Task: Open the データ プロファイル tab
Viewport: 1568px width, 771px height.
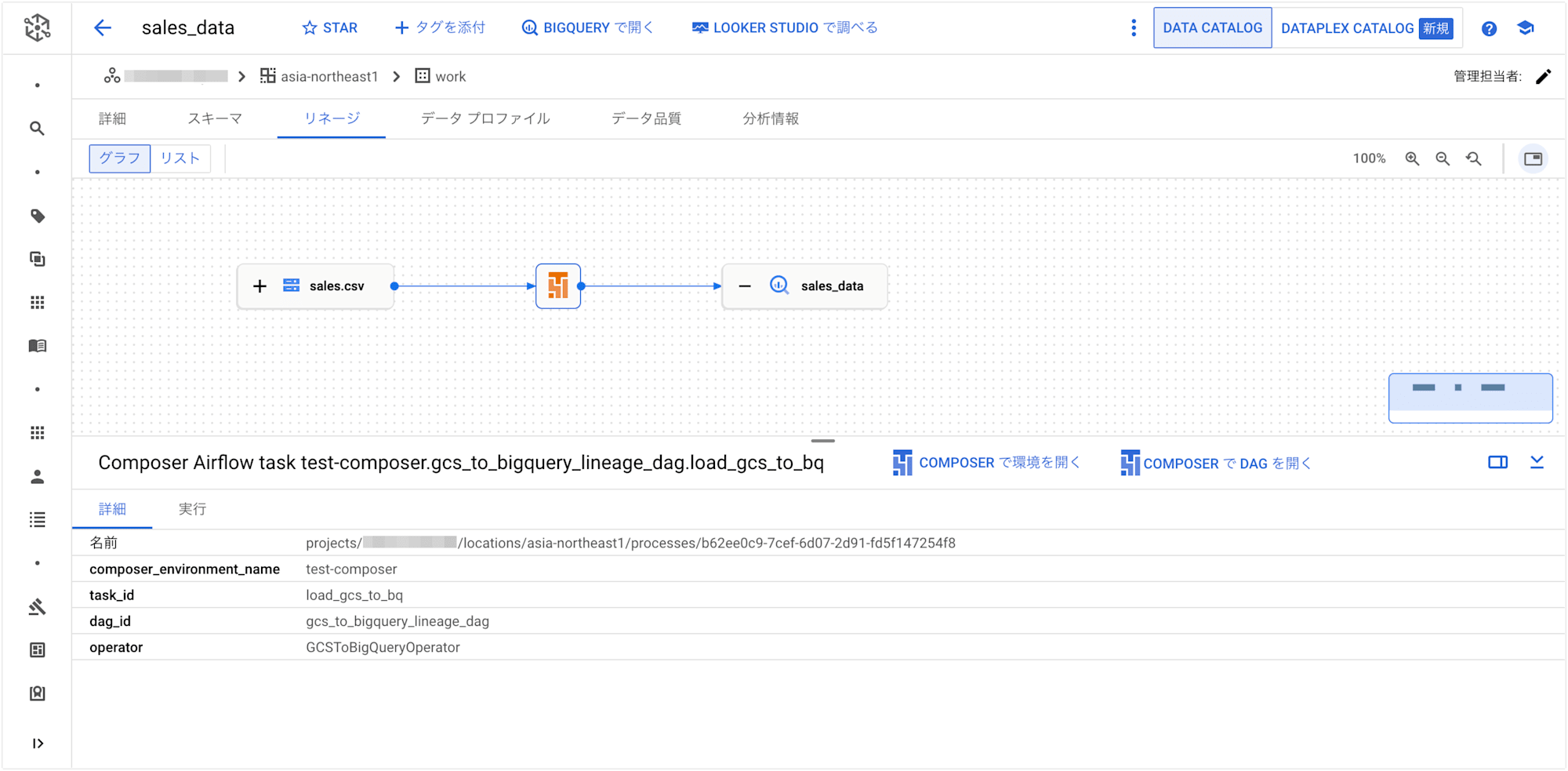Action: (485, 118)
